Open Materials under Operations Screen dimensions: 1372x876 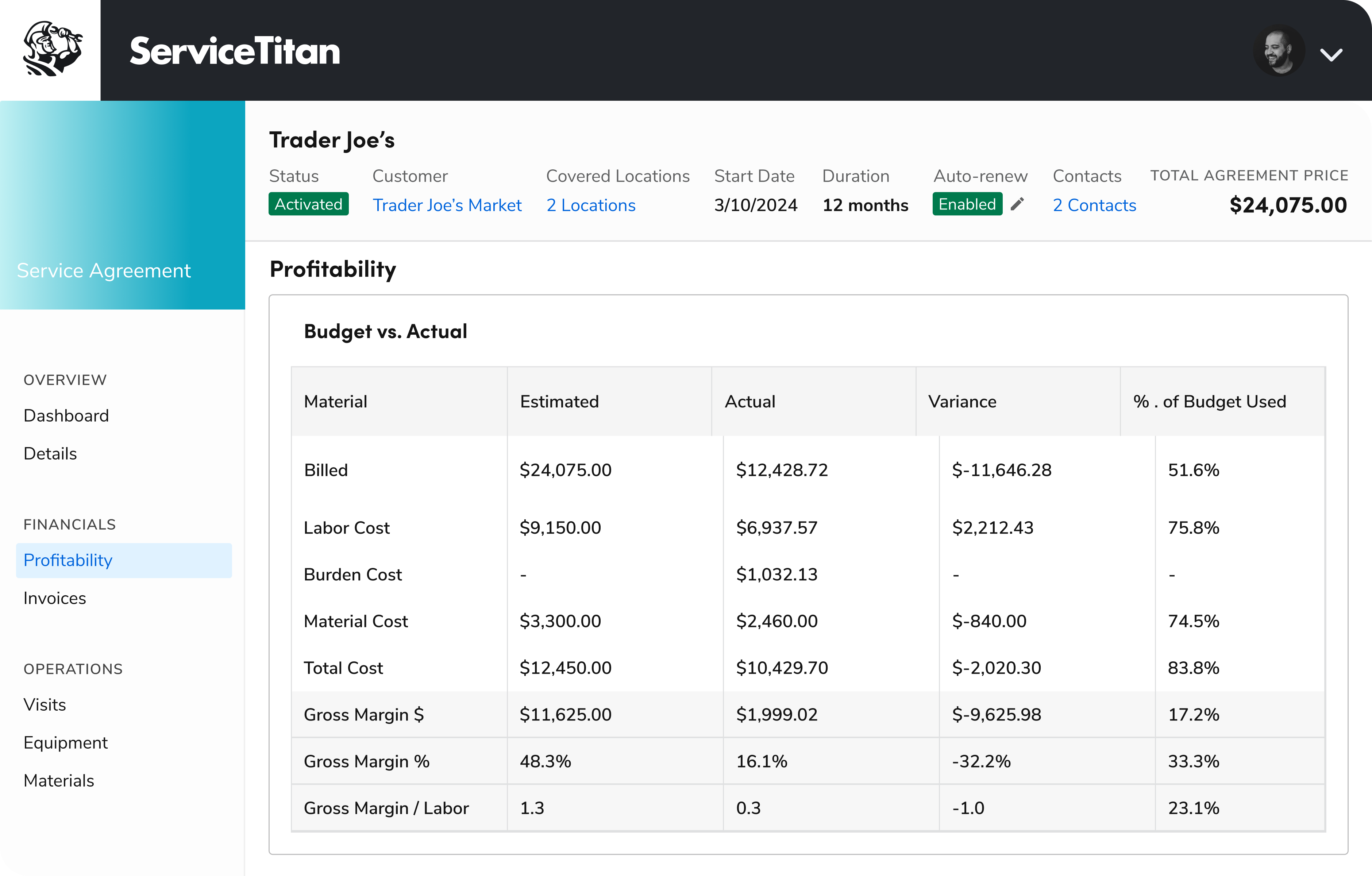pos(59,780)
